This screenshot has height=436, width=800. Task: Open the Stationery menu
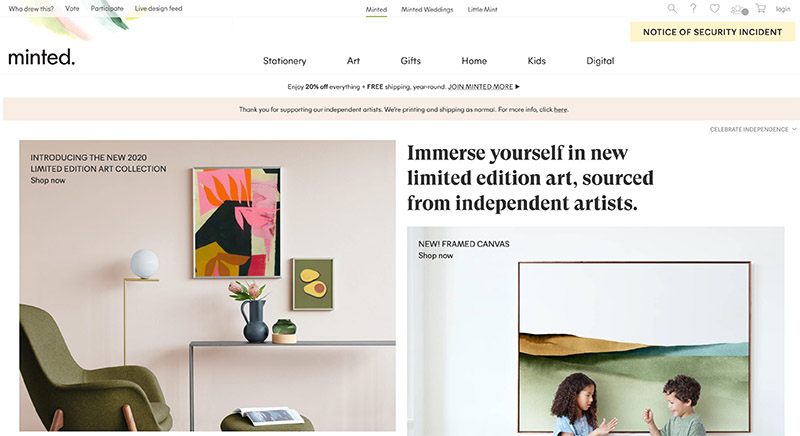[284, 61]
